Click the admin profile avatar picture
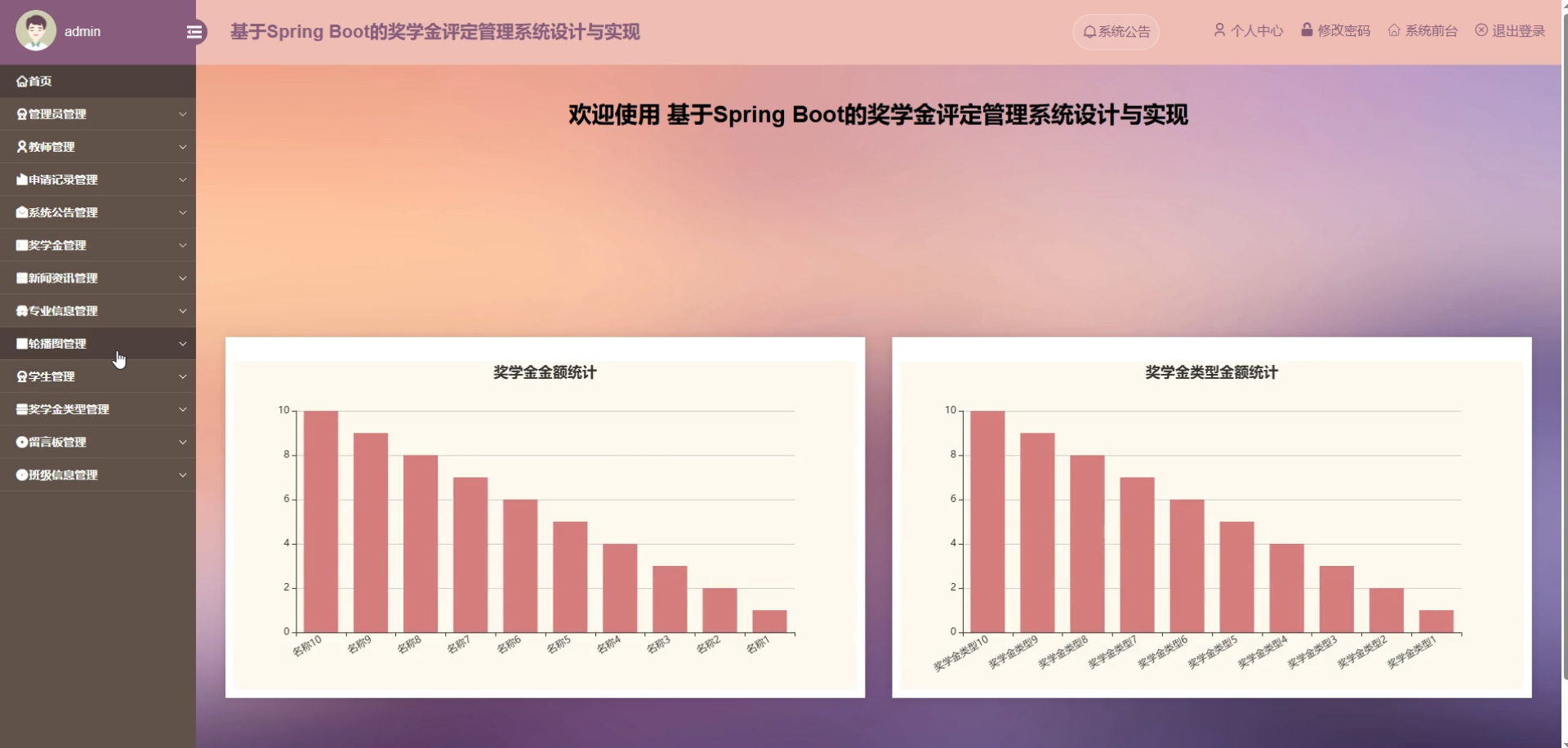Image resolution: width=1568 pixels, height=748 pixels. pos(34,30)
